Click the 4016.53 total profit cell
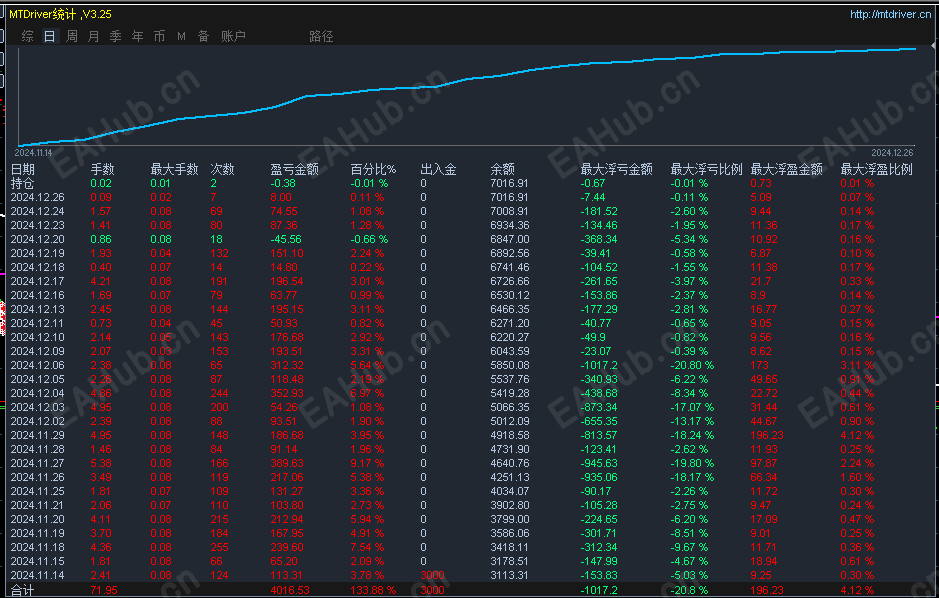The width and height of the screenshot is (939, 598). click(x=290, y=590)
